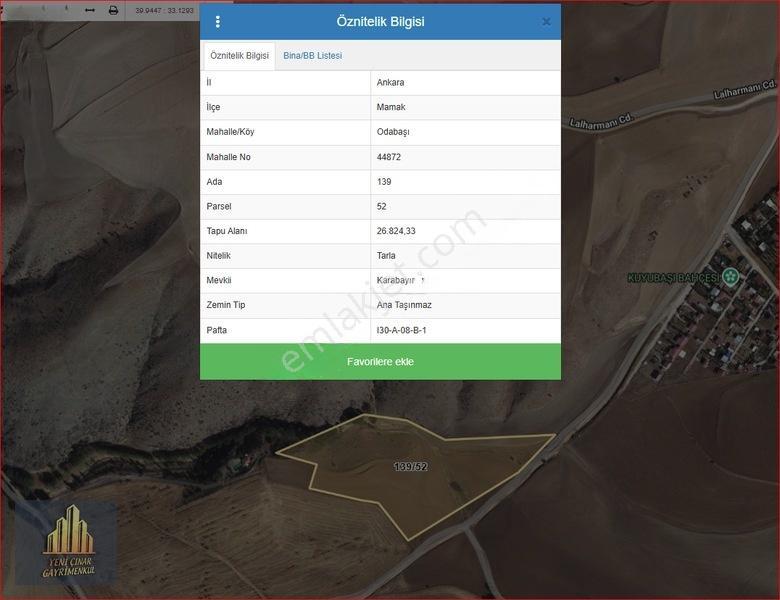Viewport: 780px width, 600px height.
Task: Click the Mahalle/Köy label cell
Action: point(286,132)
